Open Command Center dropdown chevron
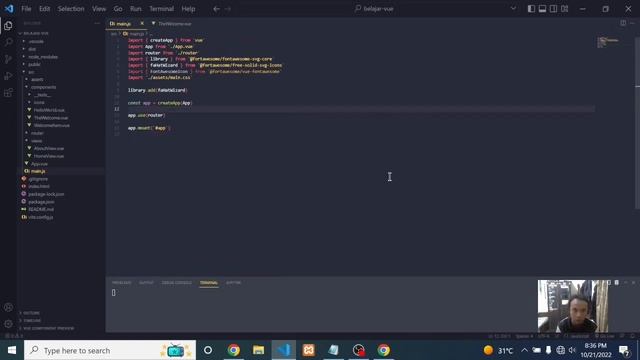 click(513, 9)
